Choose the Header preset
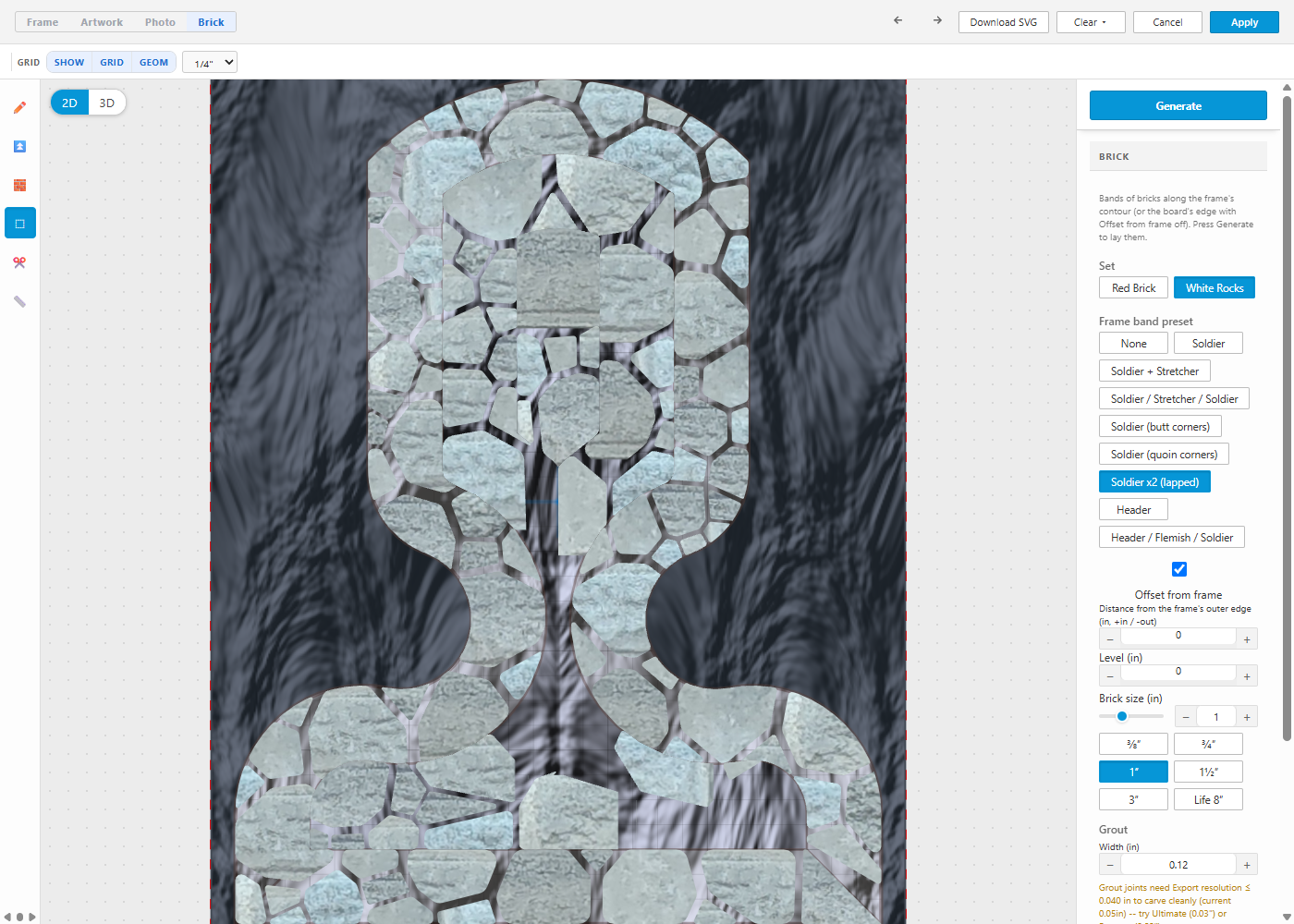The height and width of the screenshot is (924, 1294). (1133, 509)
